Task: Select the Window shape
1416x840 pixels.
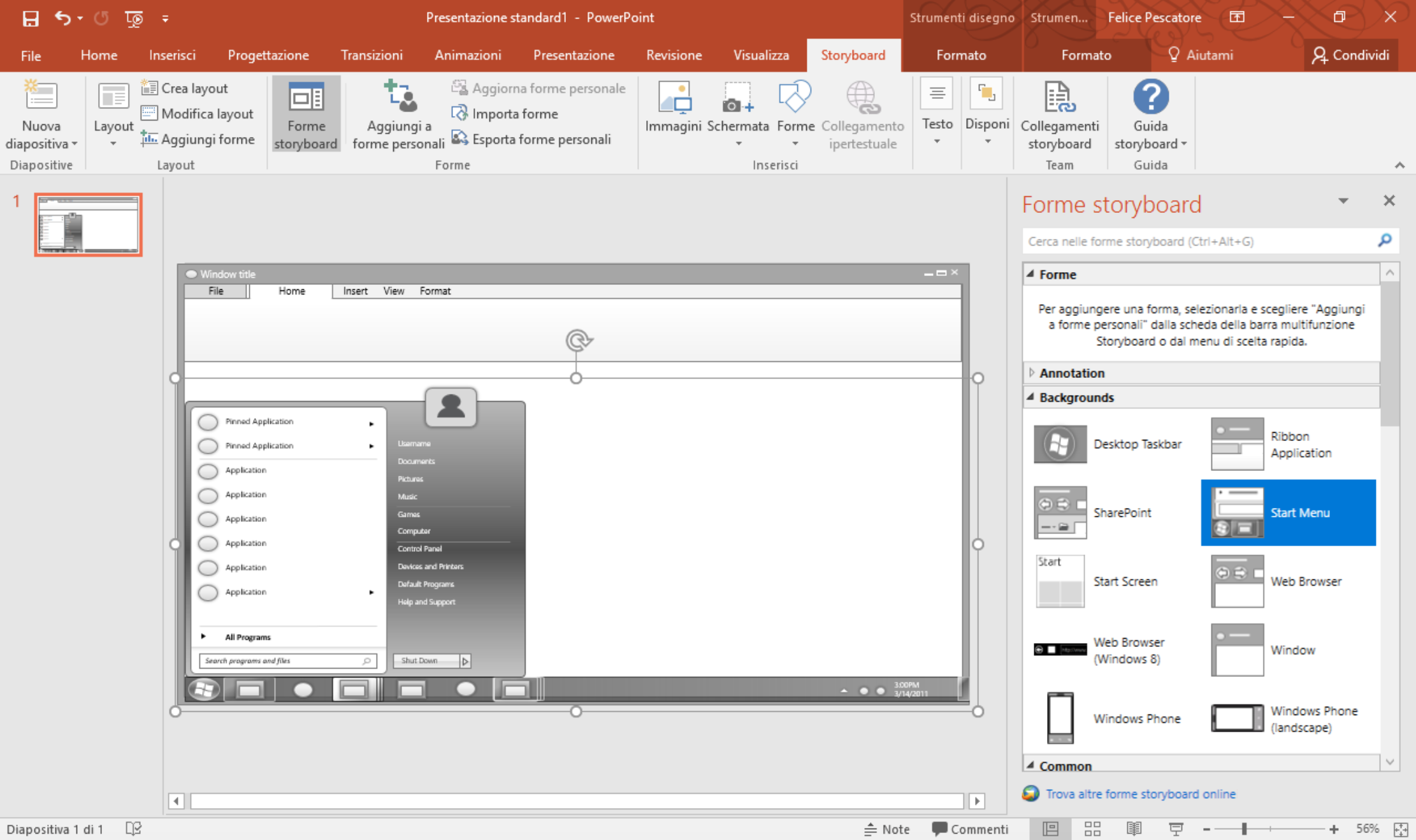Action: [1289, 650]
